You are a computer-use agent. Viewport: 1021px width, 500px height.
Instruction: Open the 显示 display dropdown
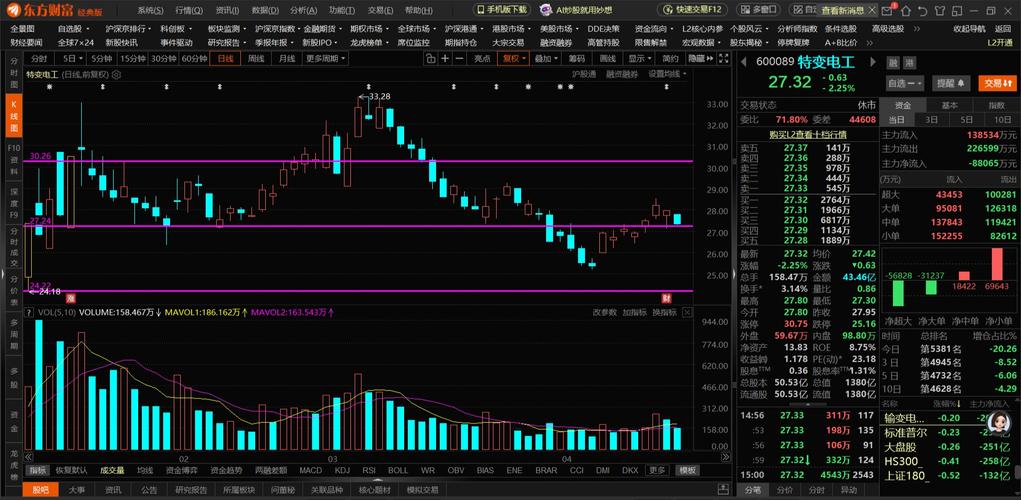pyautogui.click(x=640, y=59)
